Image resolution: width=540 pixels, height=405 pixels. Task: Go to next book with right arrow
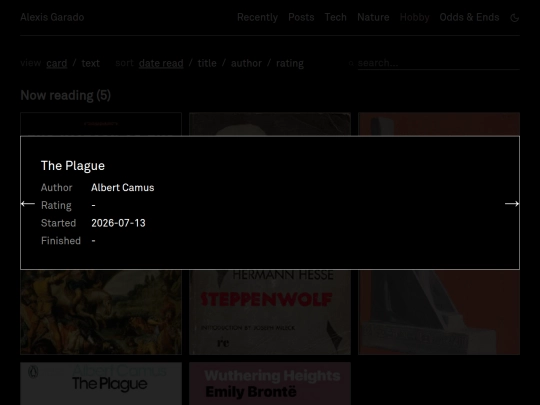point(512,204)
